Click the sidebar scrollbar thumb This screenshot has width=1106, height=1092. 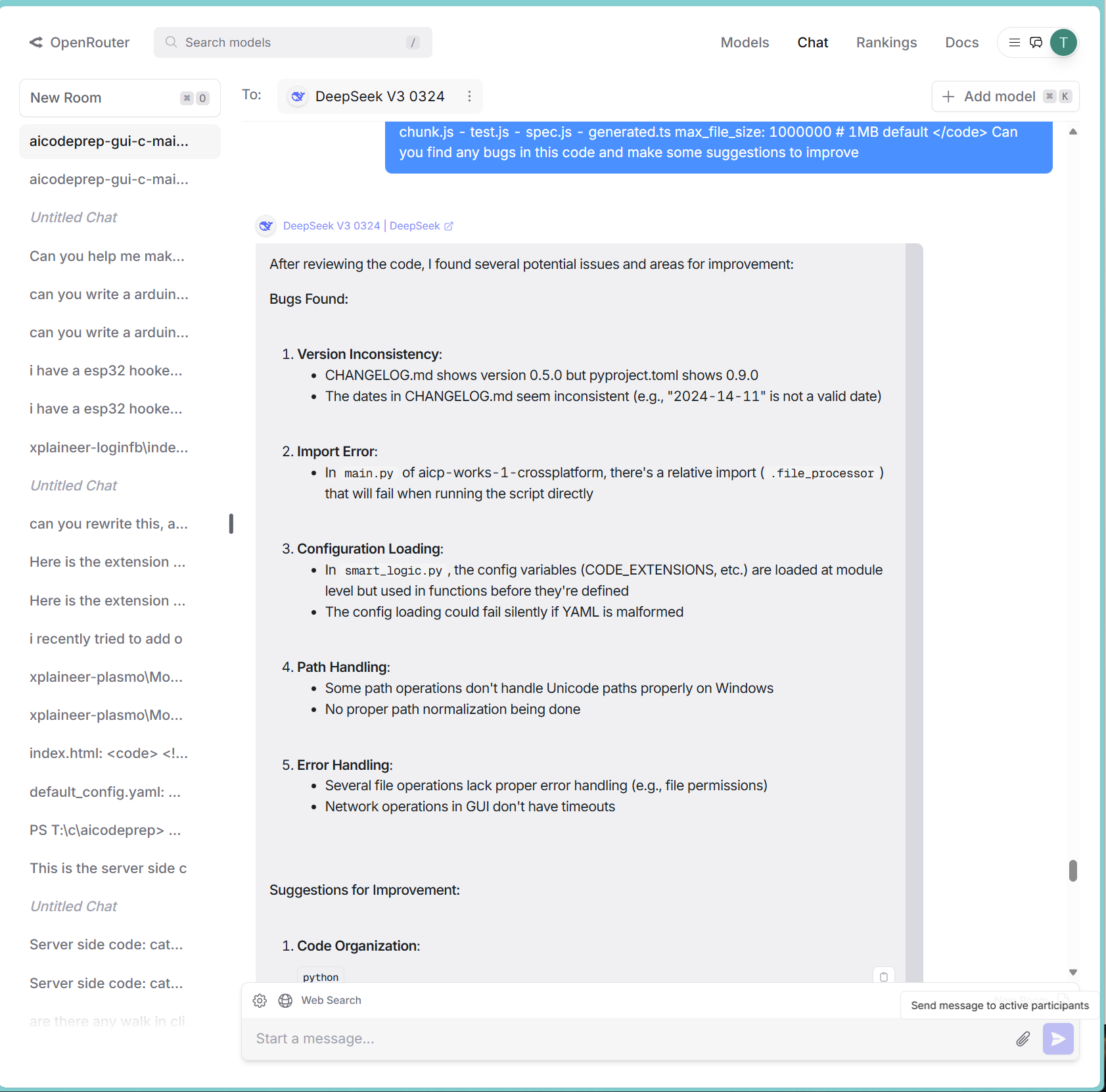point(231,524)
